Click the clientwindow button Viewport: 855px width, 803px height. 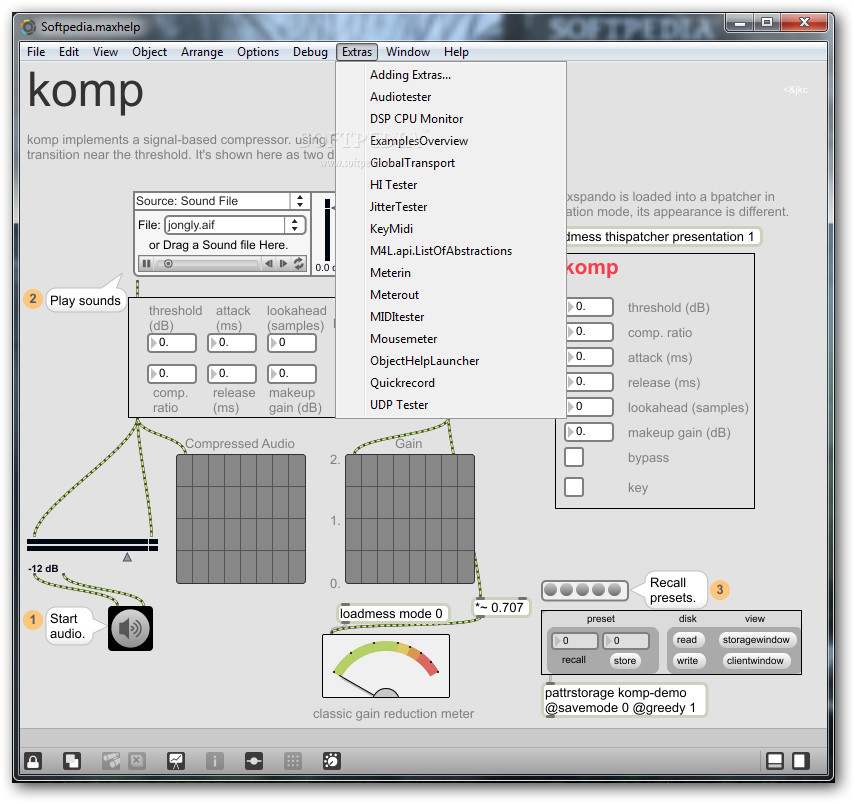[755, 661]
